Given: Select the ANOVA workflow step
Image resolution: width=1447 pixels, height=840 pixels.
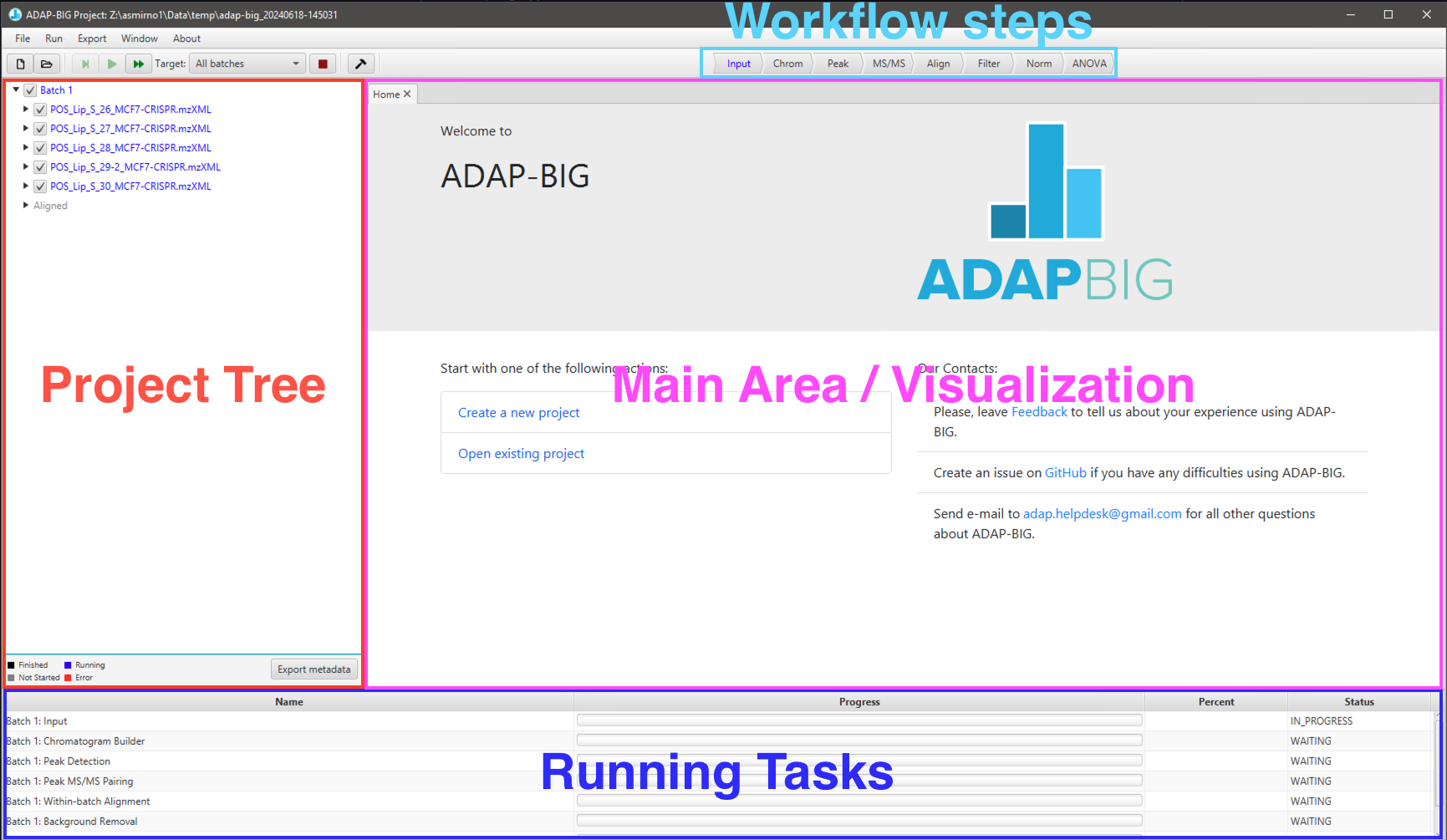Looking at the screenshot, I should coord(1089,64).
